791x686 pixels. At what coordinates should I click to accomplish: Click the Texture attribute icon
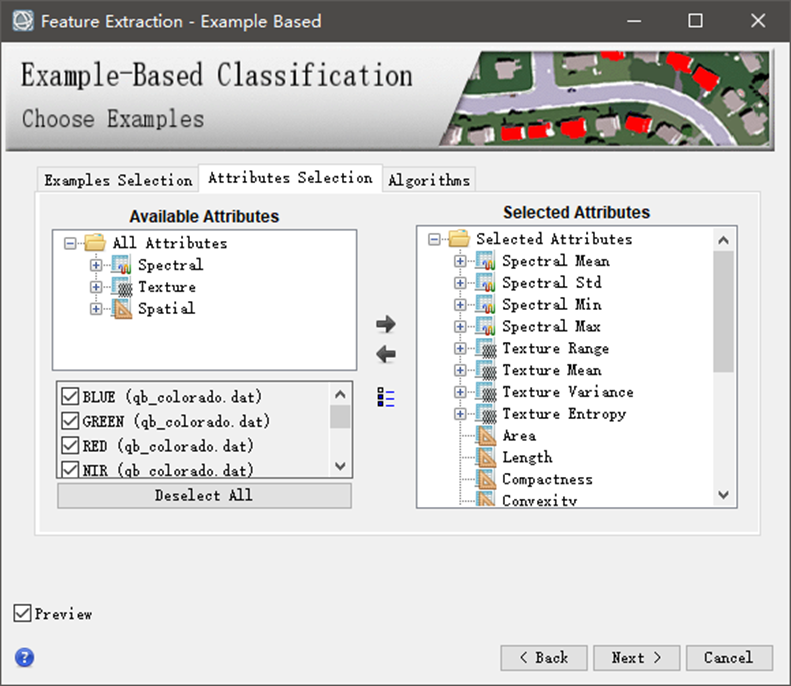[121, 287]
